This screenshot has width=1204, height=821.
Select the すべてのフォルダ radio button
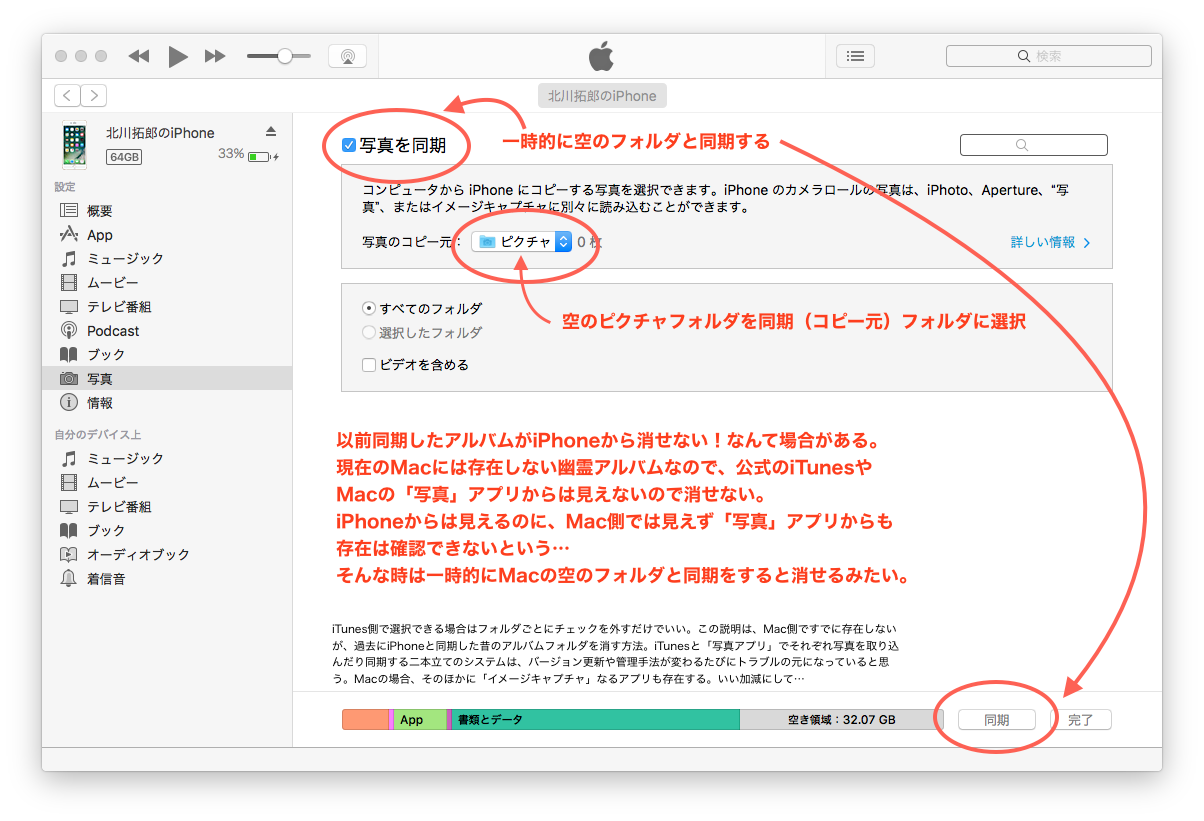tap(369, 309)
